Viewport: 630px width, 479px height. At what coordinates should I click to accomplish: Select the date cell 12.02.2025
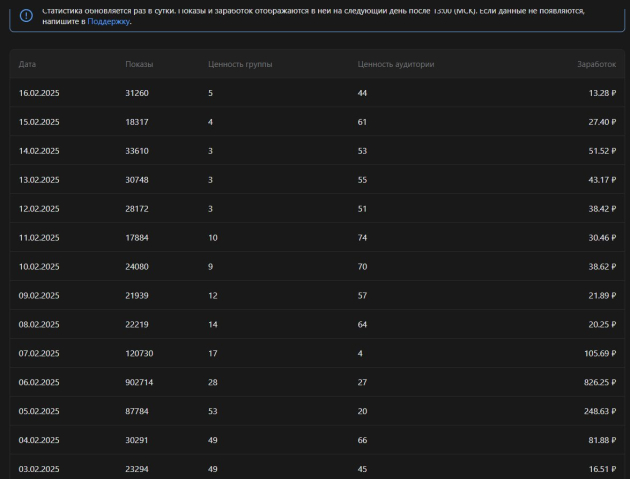point(39,209)
